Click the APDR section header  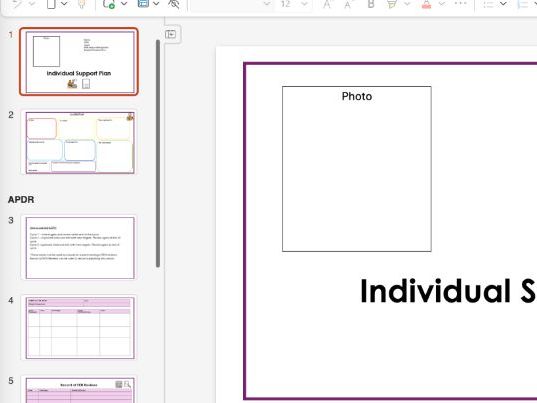21,200
